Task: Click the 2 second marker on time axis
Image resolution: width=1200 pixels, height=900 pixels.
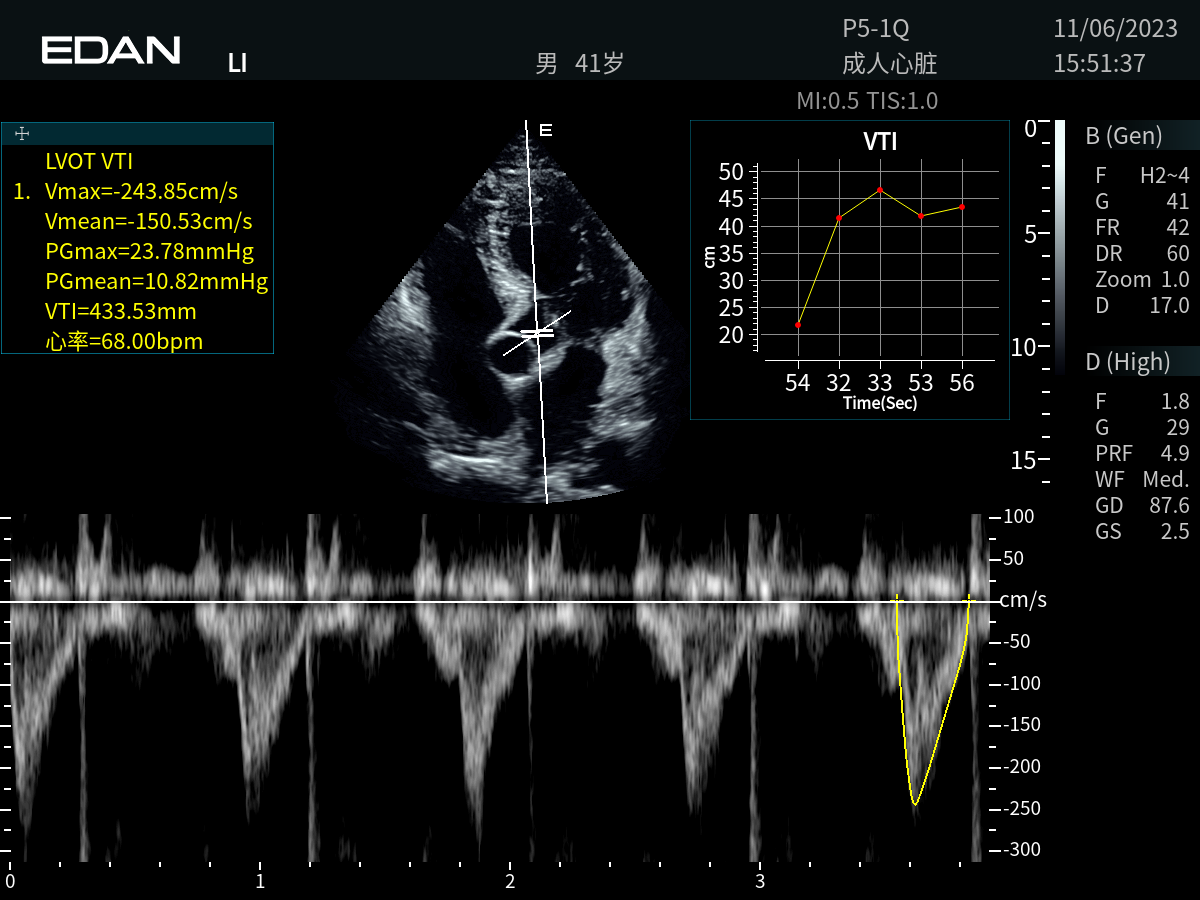Action: pos(510,881)
